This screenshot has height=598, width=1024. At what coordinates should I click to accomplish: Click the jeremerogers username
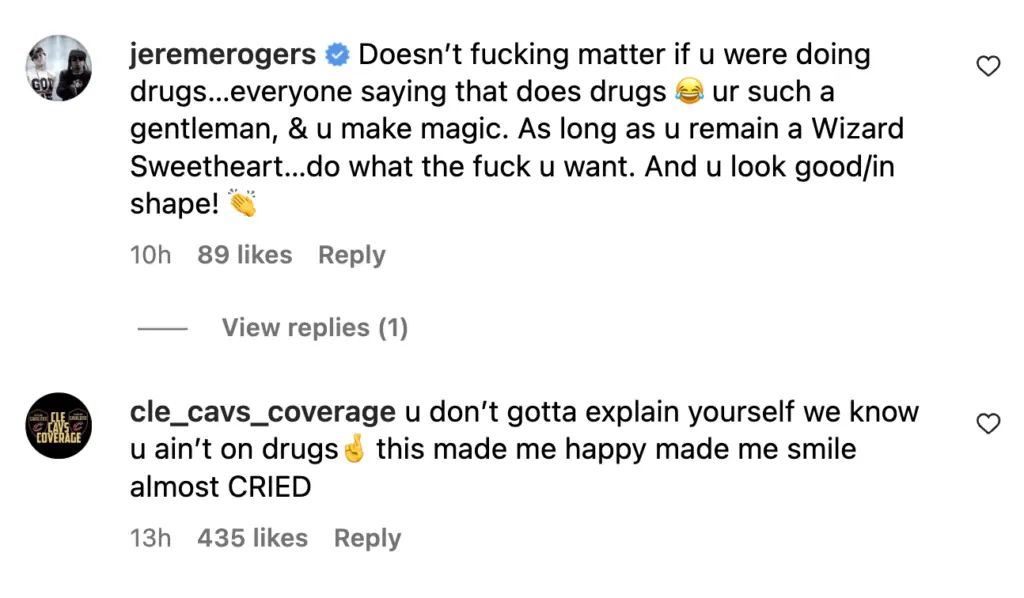pyautogui.click(x=223, y=55)
